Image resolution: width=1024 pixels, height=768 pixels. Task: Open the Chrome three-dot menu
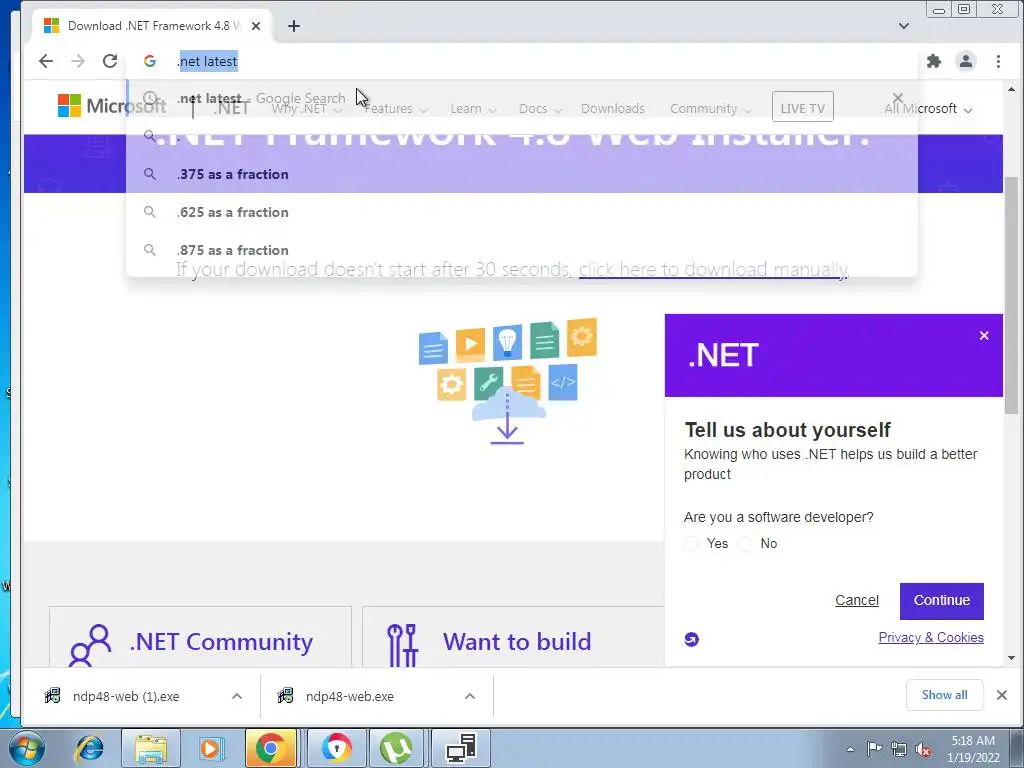[998, 61]
